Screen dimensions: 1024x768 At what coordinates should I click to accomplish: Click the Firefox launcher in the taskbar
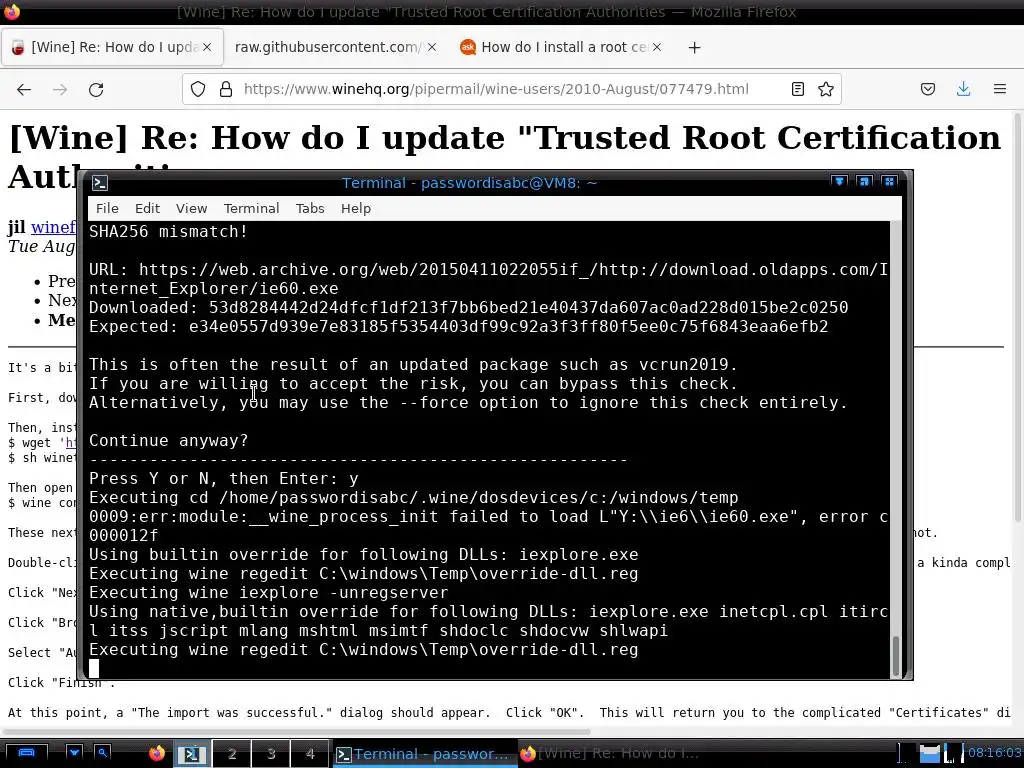(157, 754)
